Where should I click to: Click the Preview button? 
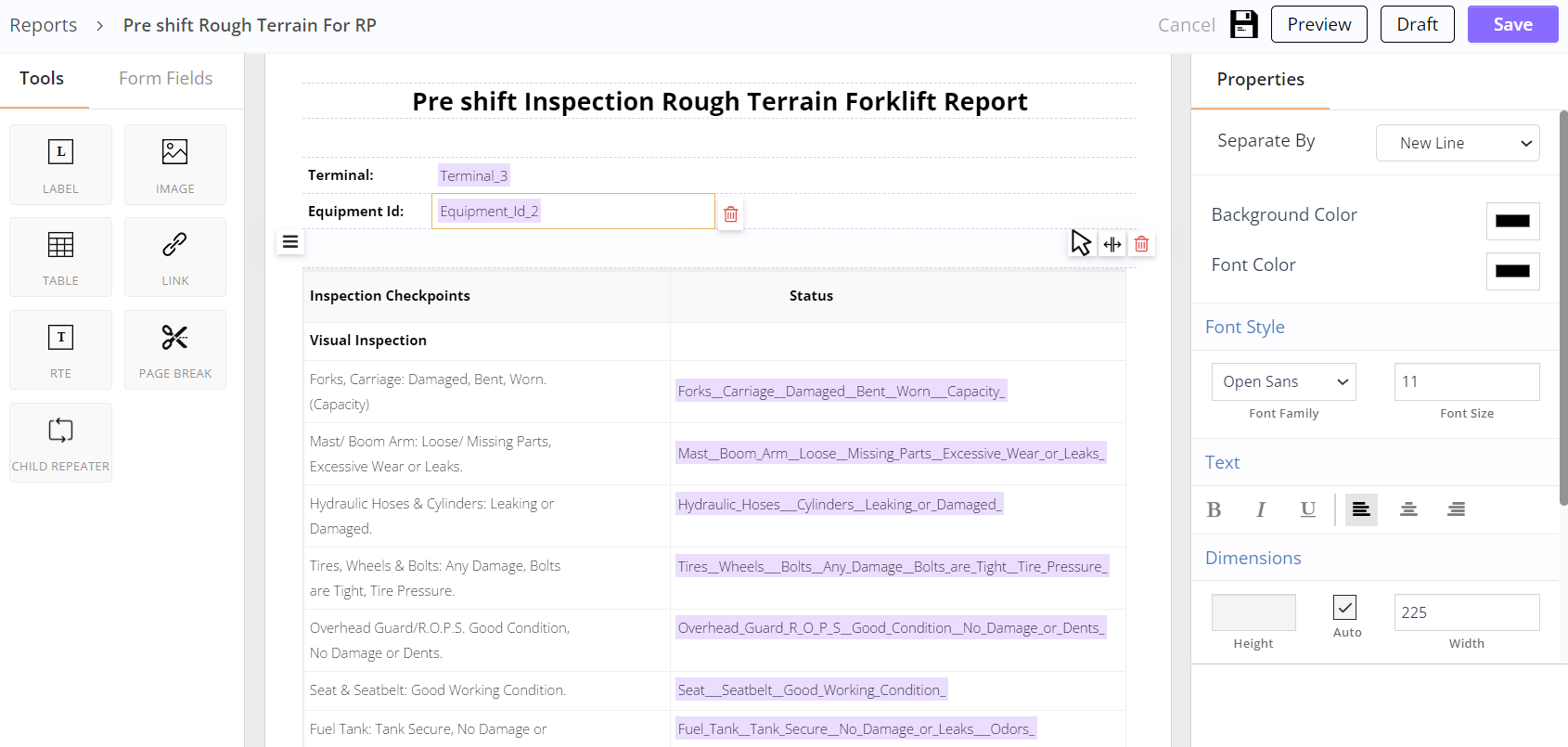(x=1318, y=25)
